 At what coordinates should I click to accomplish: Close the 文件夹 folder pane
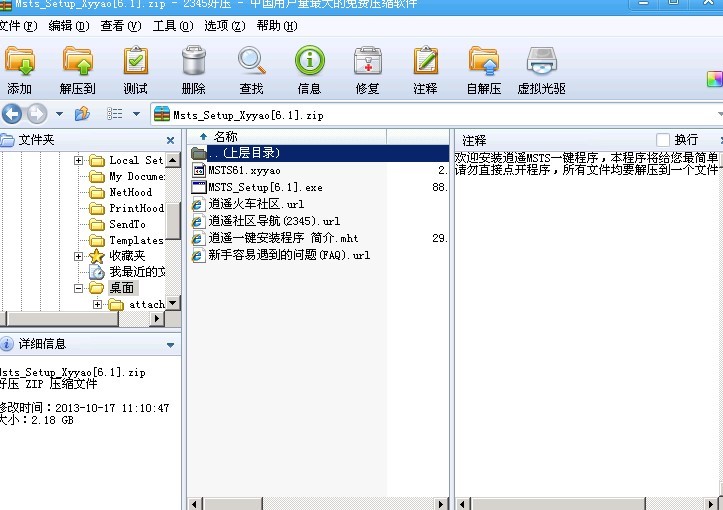coord(170,140)
